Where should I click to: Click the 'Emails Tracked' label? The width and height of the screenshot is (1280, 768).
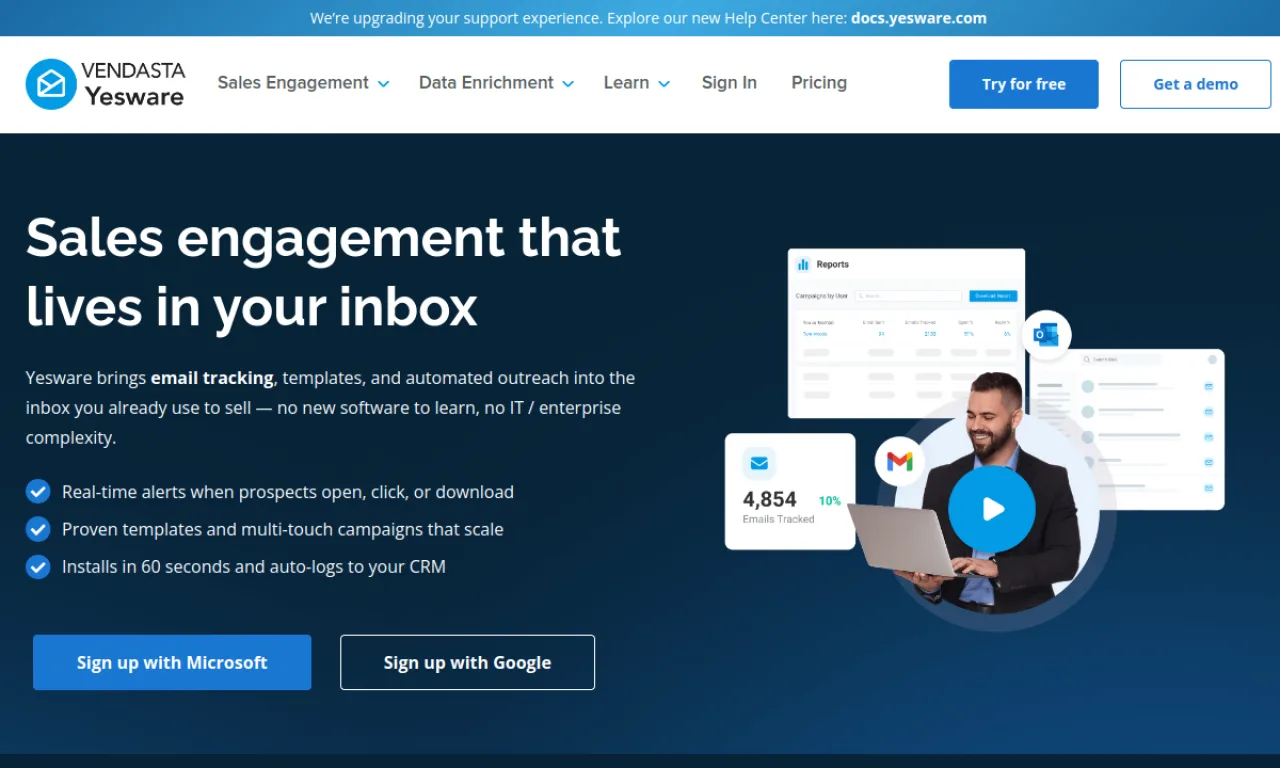tap(778, 519)
